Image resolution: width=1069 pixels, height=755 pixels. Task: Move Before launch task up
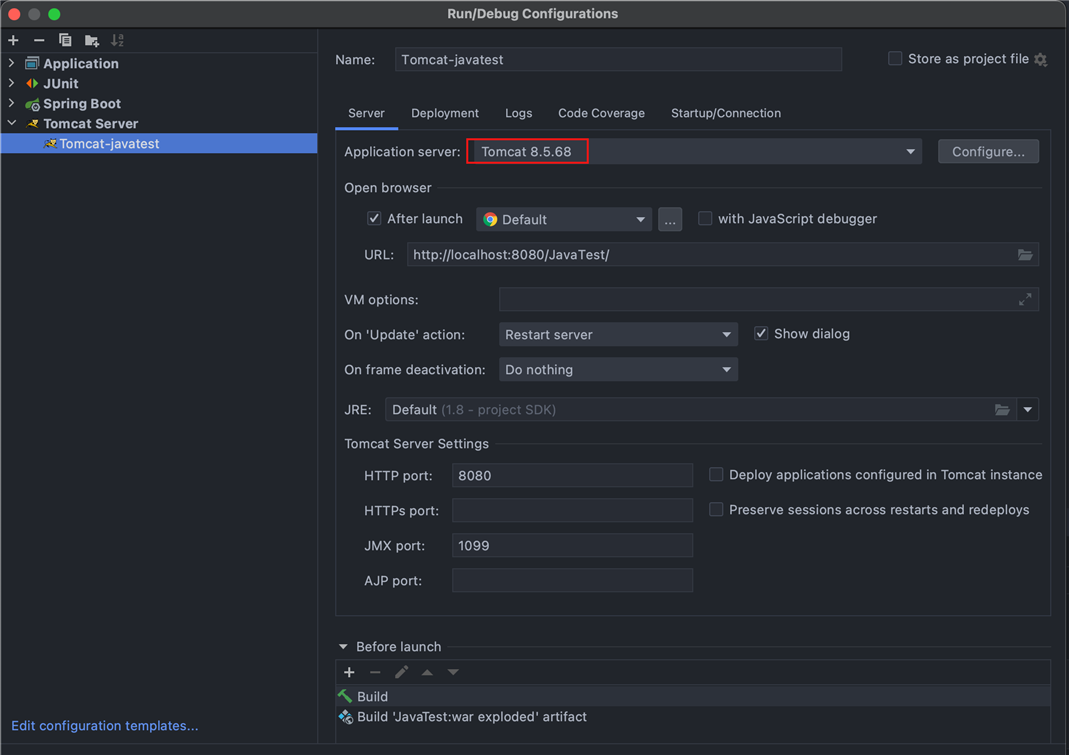click(x=427, y=672)
